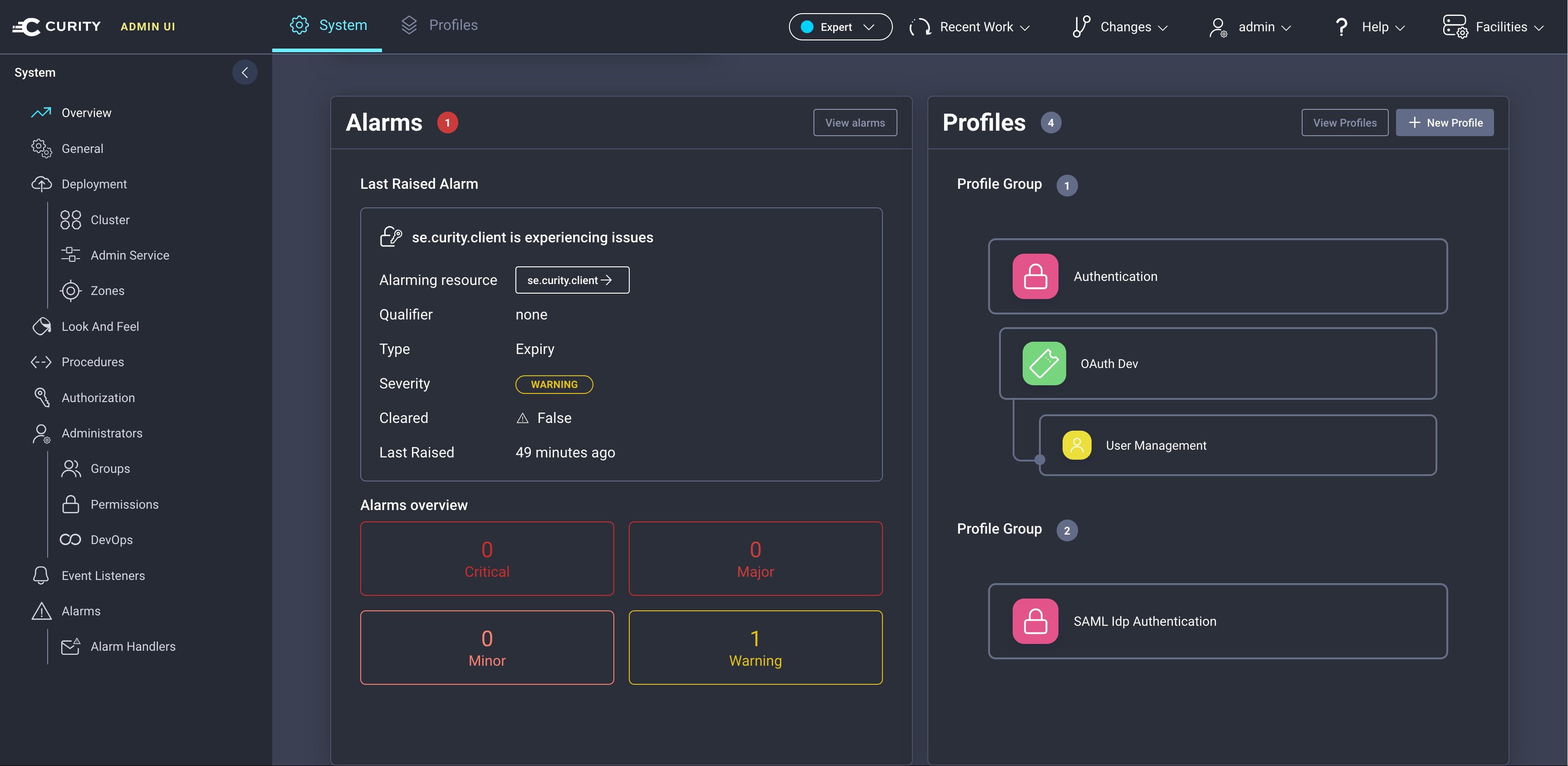This screenshot has height=766, width=1568.
Task: Click the Look And Feel palette icon
Action: pyautogui.click(x=41, y=326)
